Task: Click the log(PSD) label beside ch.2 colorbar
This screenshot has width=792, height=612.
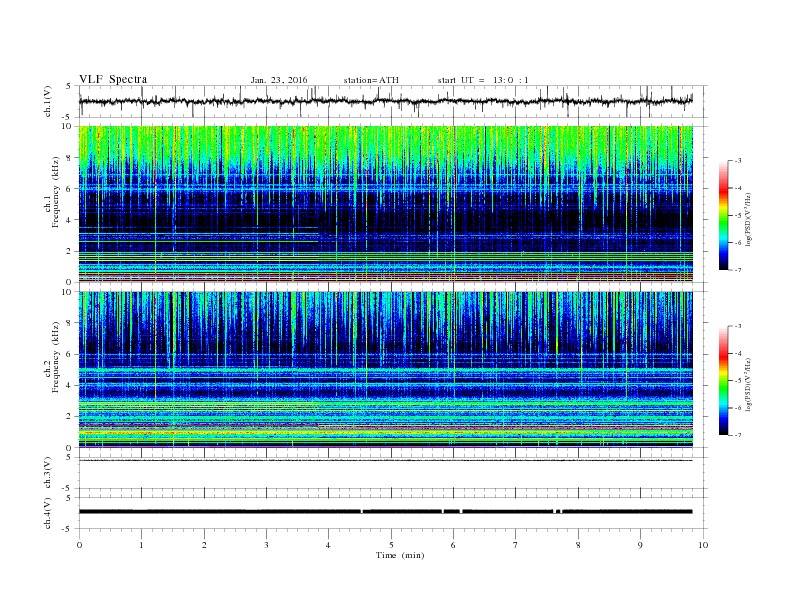Action: [x=748, y=385]
